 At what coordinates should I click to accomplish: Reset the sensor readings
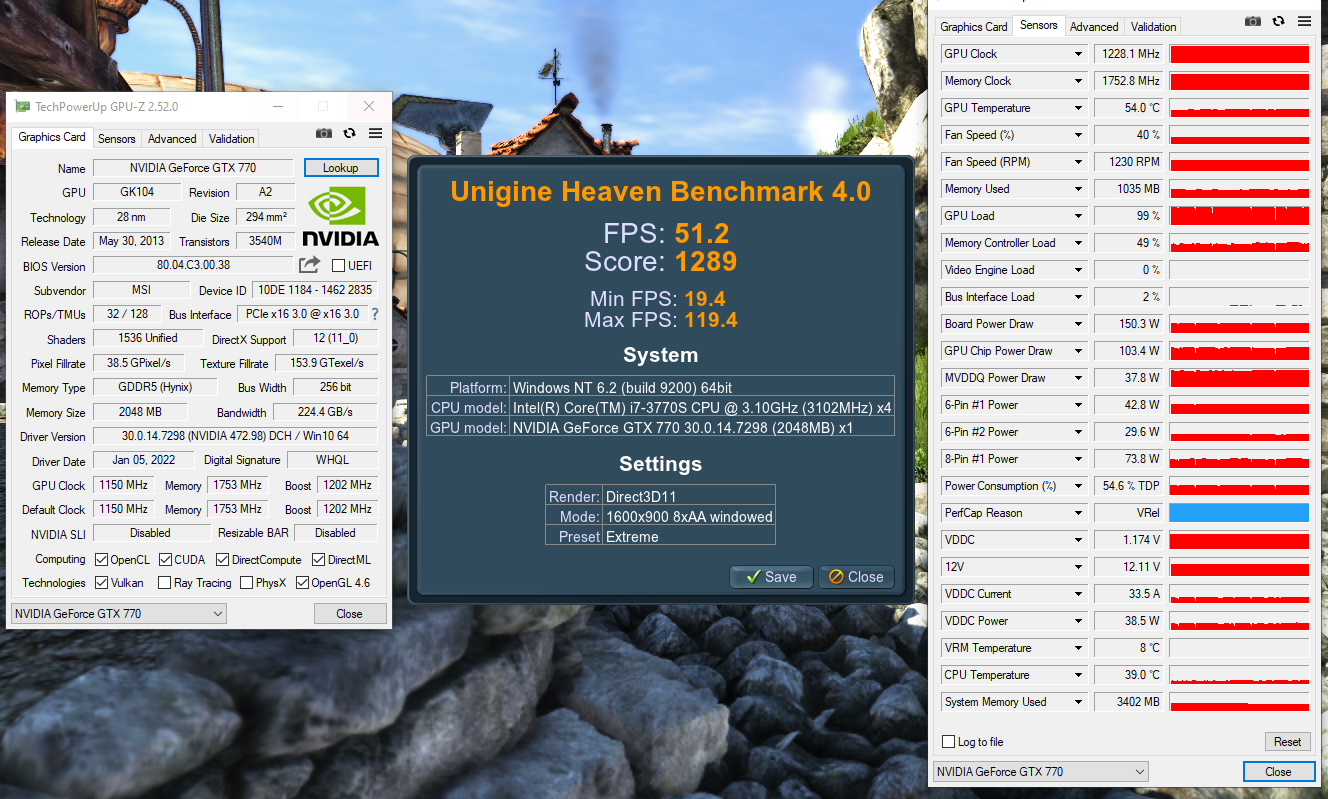[x=1287, y=742]
